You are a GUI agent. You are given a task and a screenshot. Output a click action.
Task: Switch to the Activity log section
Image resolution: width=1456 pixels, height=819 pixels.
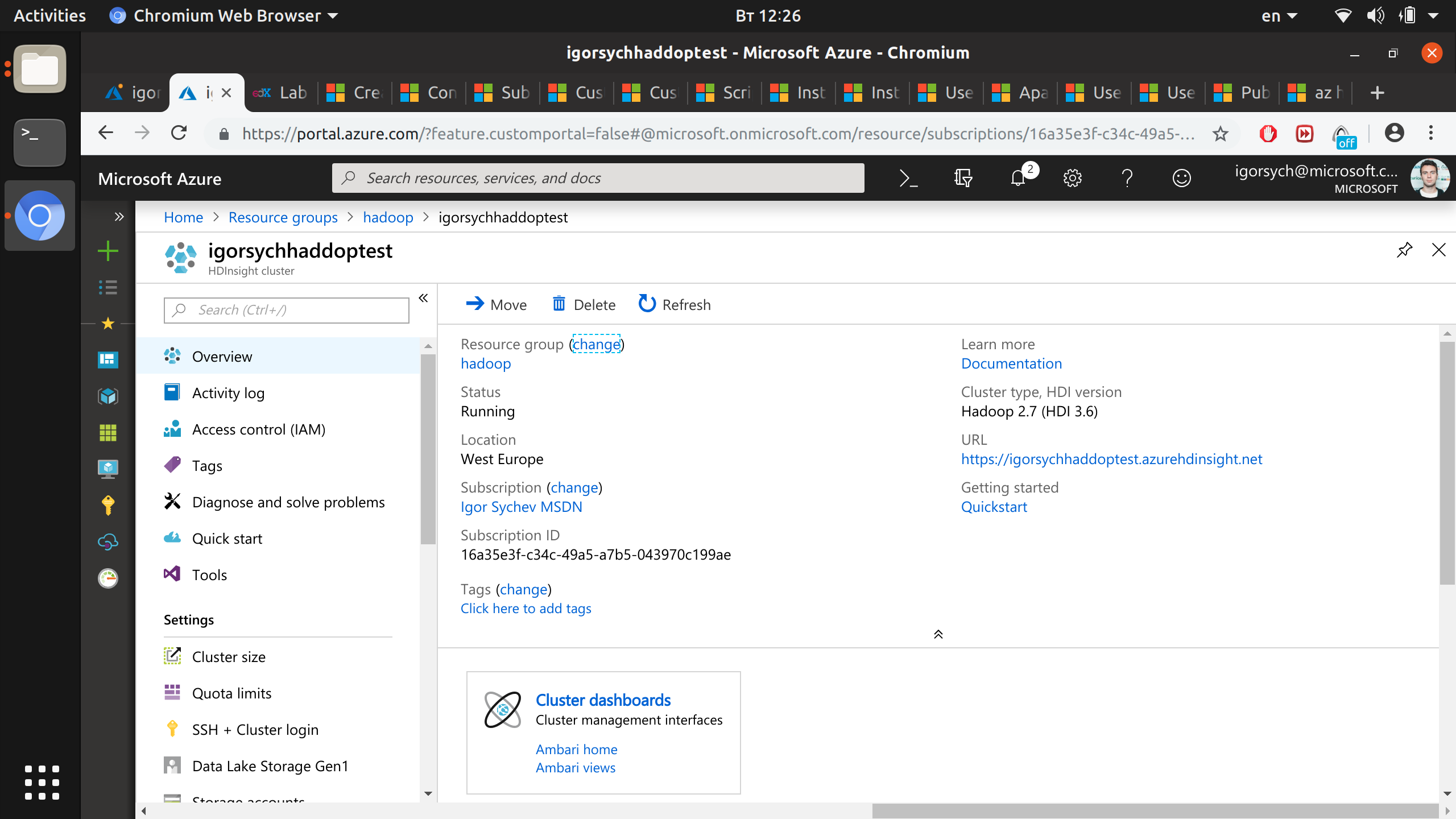pos(227,392)
